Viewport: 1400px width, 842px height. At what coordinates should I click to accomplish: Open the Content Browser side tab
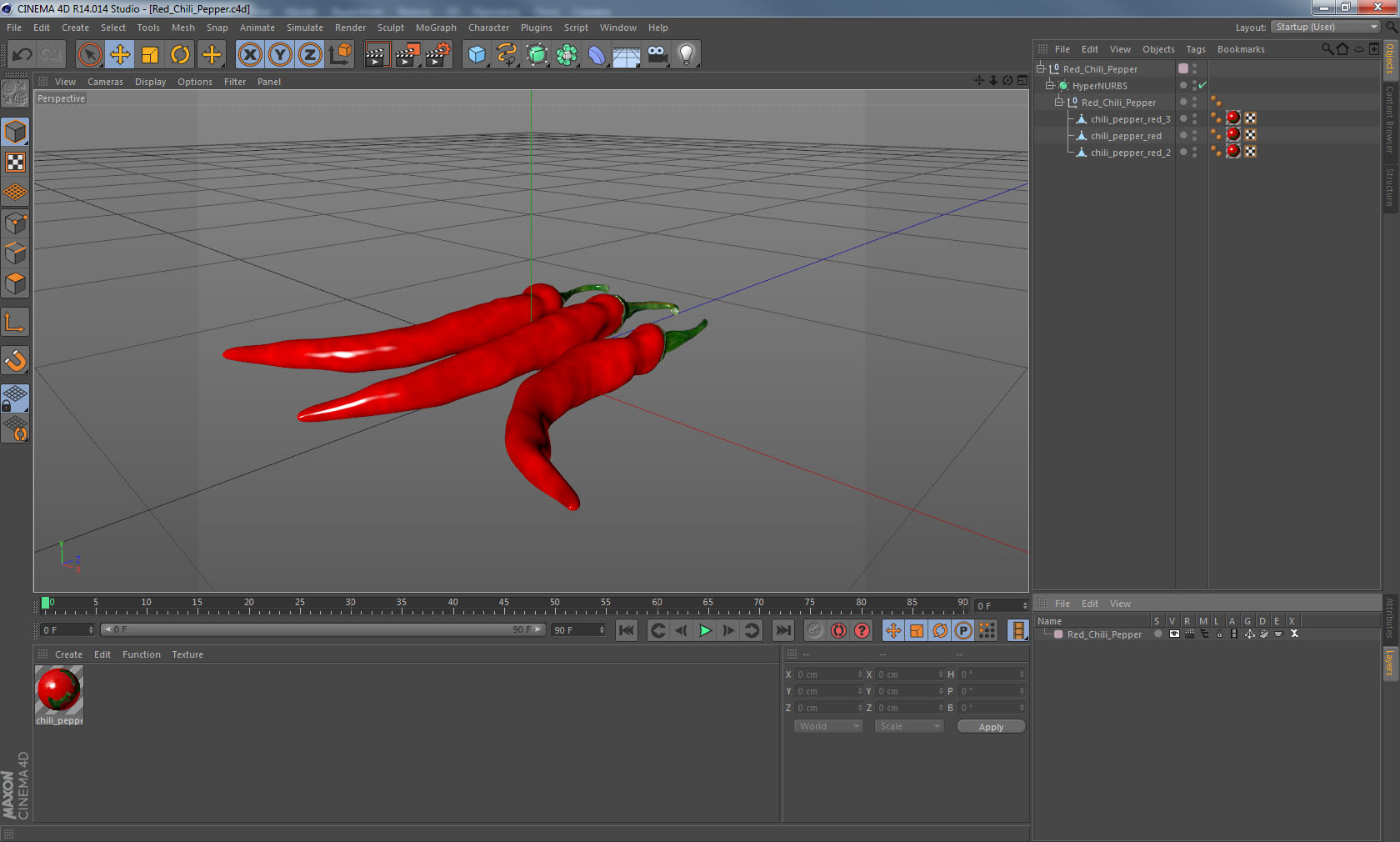click(1390, 119)
